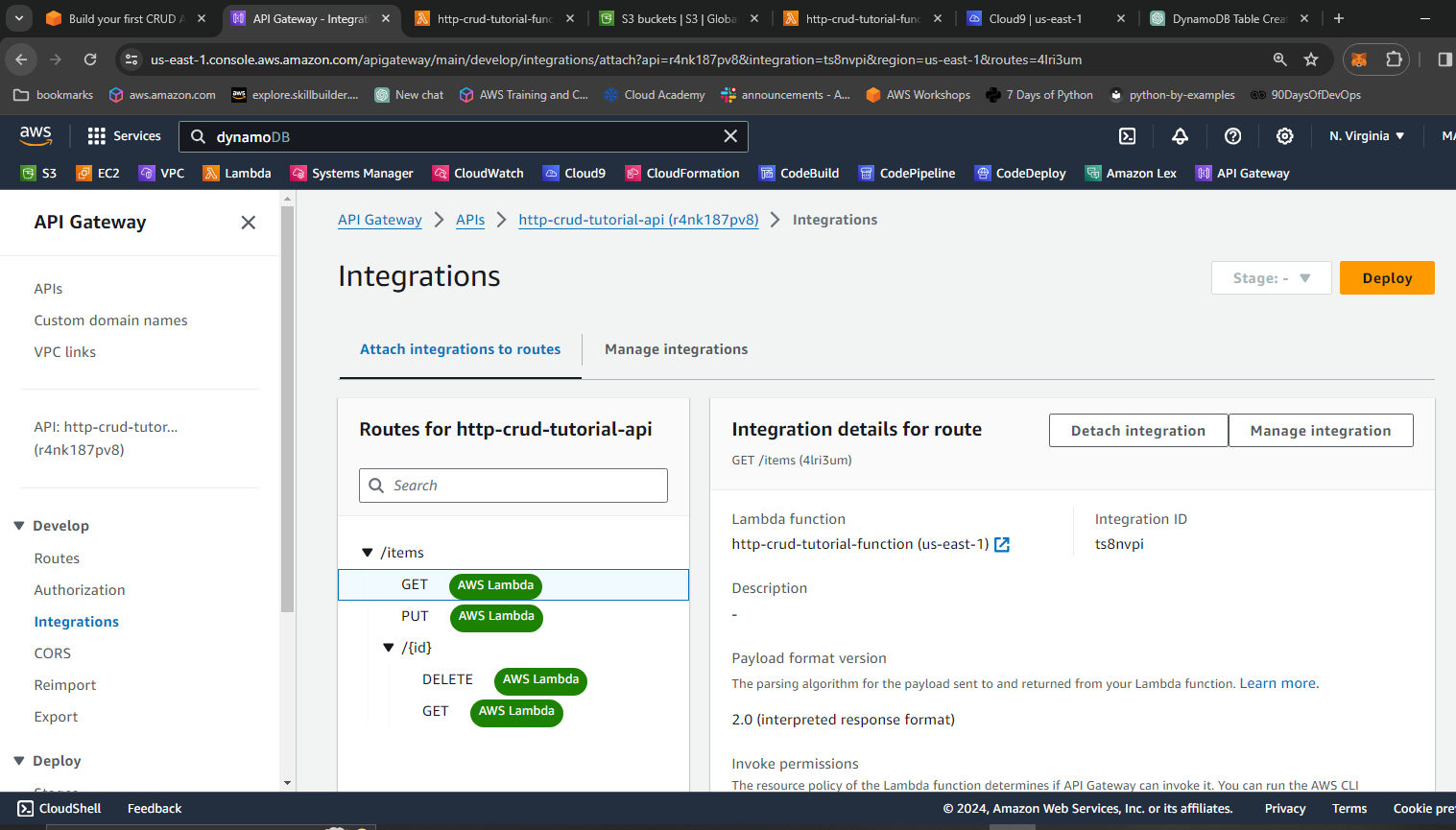Collapse the /items route tree
The height and width of the screenshot is (830, 1456).
click(x=367, y=553)
